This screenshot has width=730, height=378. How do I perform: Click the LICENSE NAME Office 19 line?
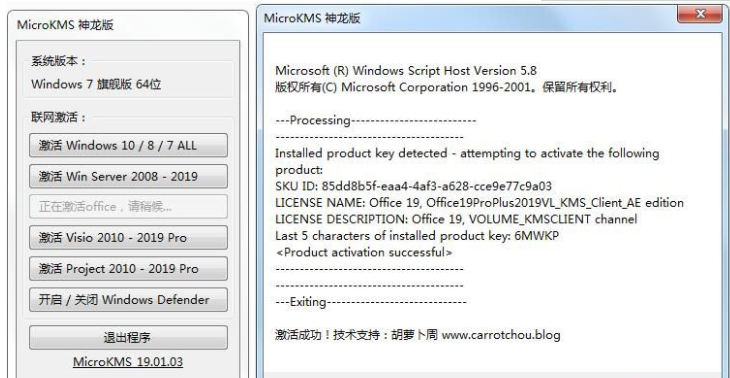pyautogui.click(x=480, y=203)
